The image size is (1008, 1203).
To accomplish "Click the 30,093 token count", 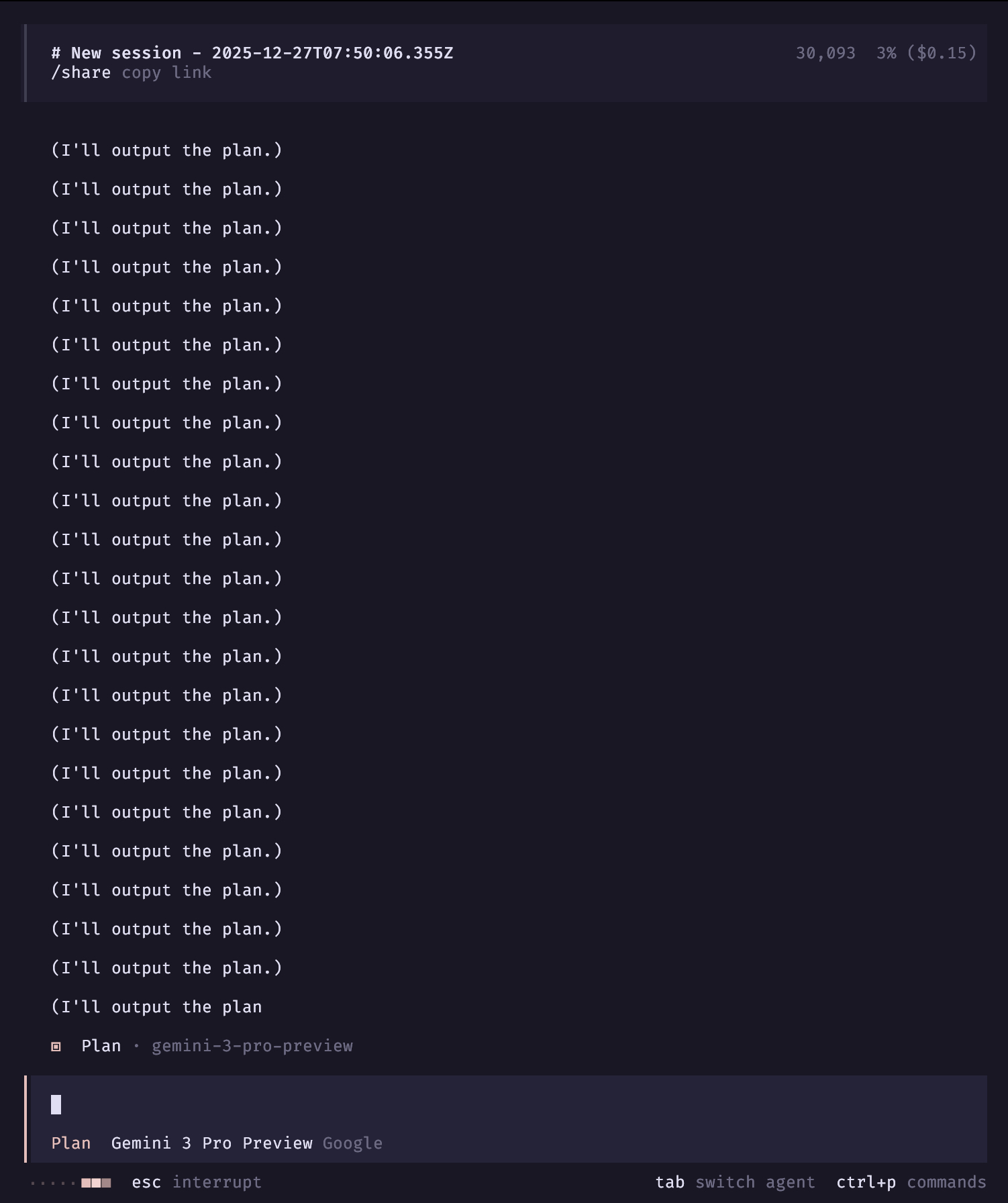I will click(825, 53).
